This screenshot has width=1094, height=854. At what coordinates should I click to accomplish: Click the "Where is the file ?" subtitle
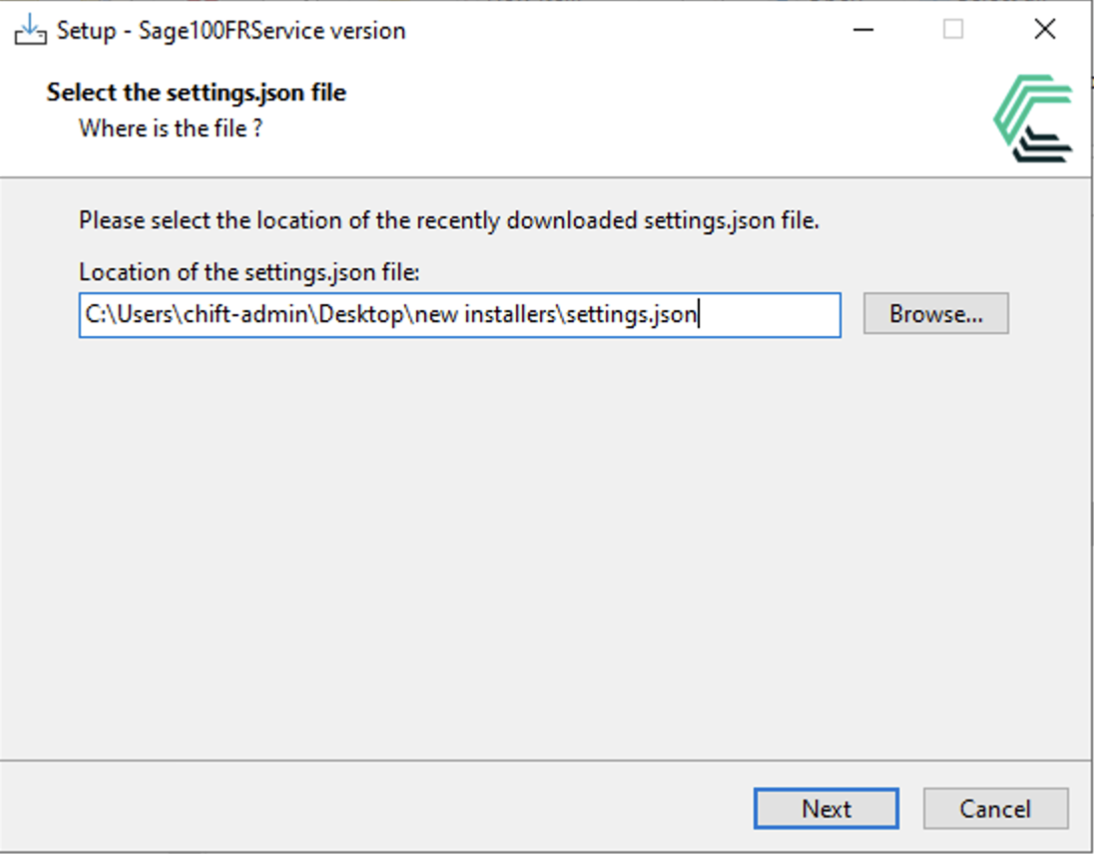(171, 128)
